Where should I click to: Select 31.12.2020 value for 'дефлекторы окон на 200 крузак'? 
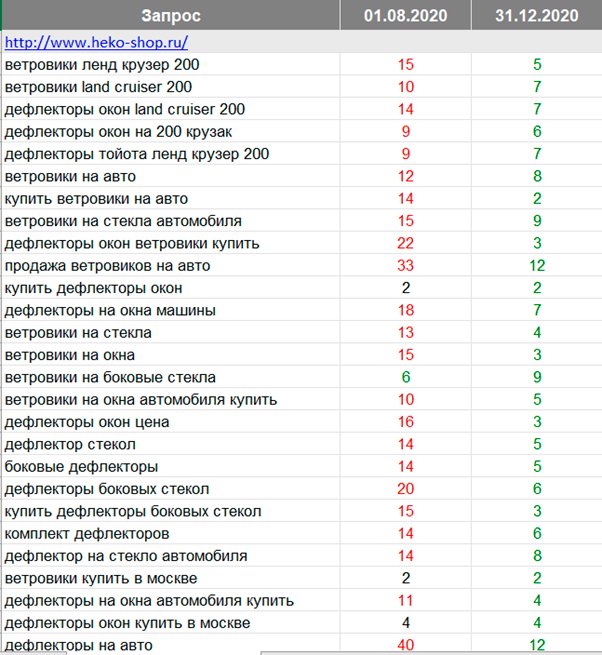tap(537, 132)
